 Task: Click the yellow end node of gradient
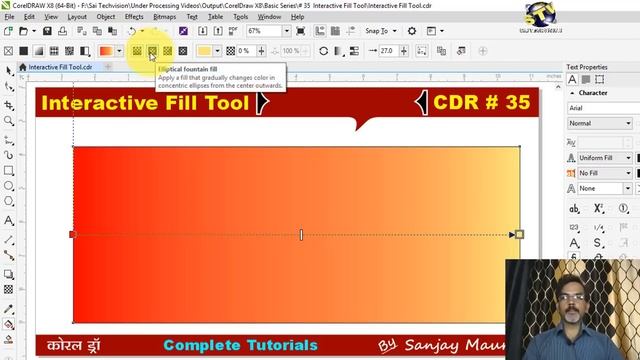[519, 234]
